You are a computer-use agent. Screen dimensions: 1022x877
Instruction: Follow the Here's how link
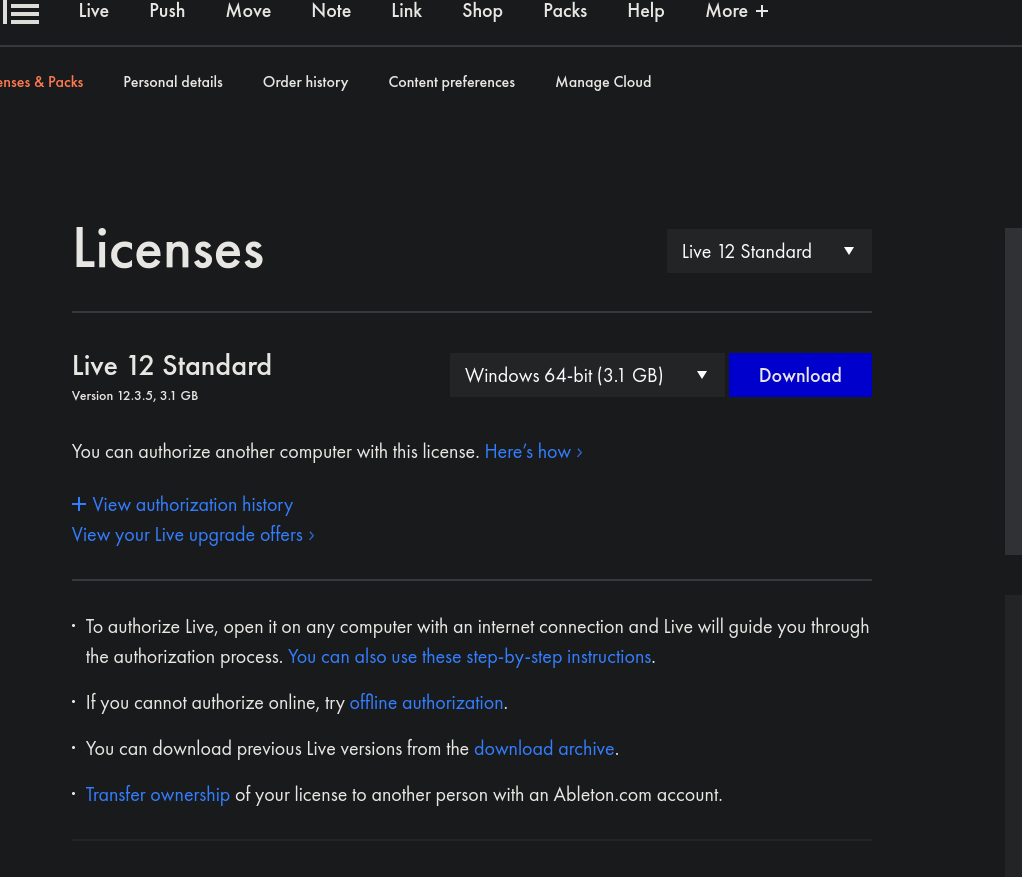533,452
